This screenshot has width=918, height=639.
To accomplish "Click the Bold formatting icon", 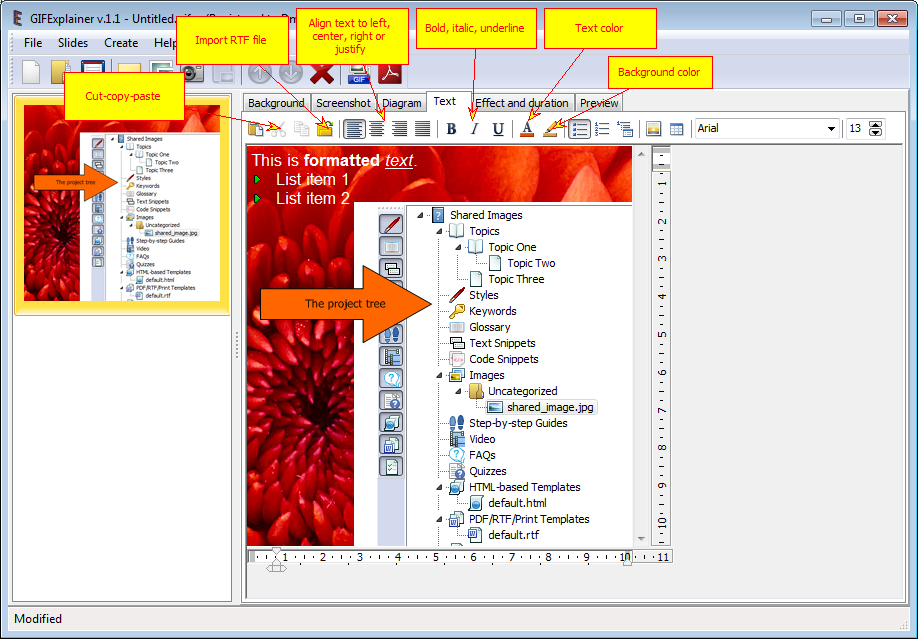I will point(451,129).
